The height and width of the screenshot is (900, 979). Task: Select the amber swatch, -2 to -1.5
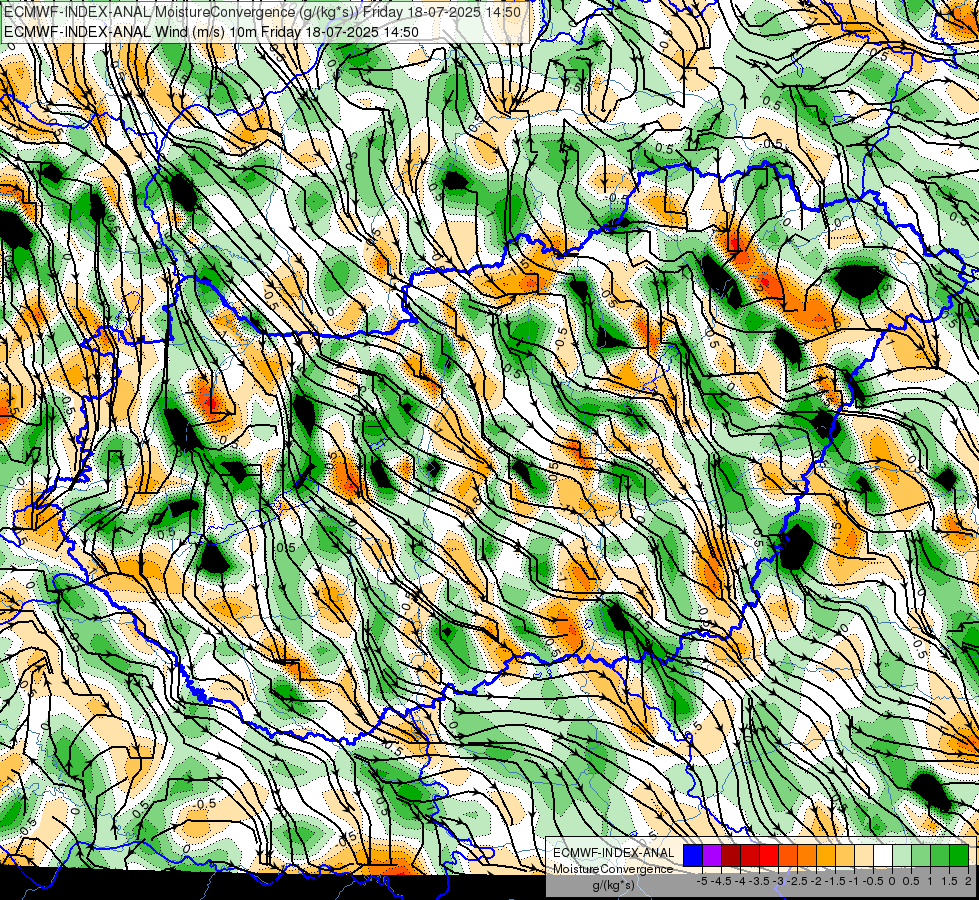click(825, 855)
